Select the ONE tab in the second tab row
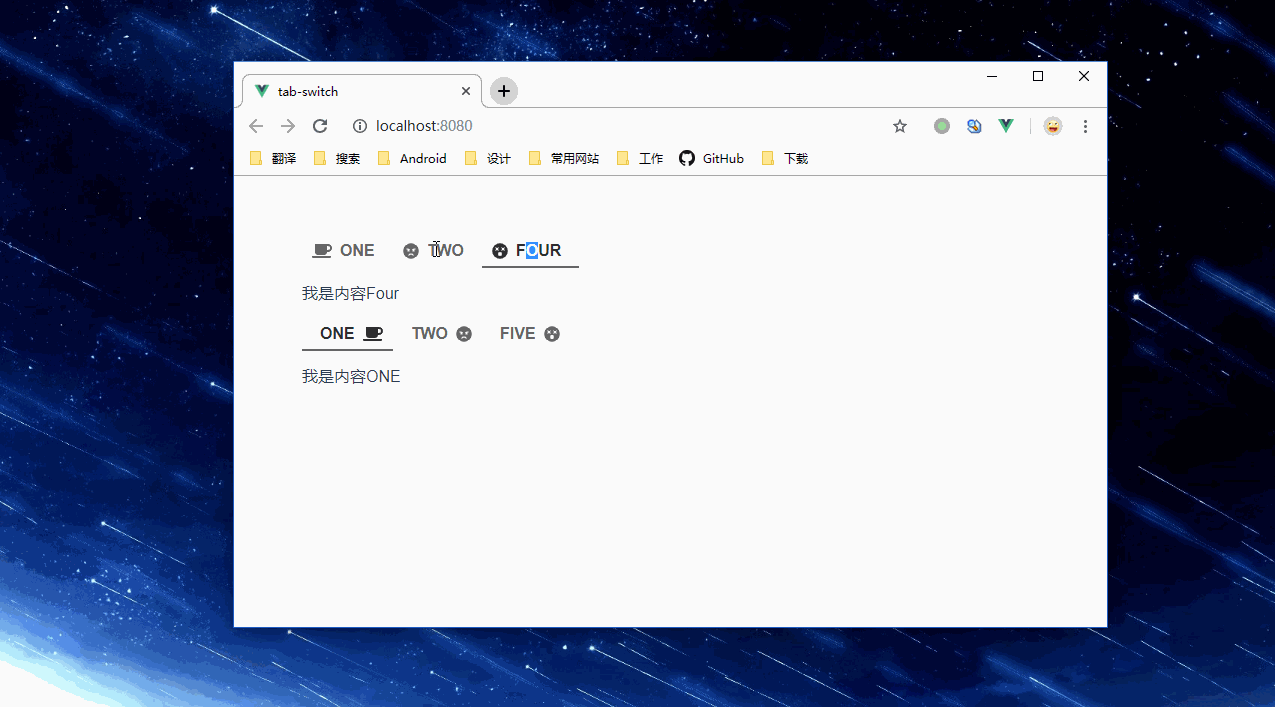1275x707 pixels. point(347,334)
